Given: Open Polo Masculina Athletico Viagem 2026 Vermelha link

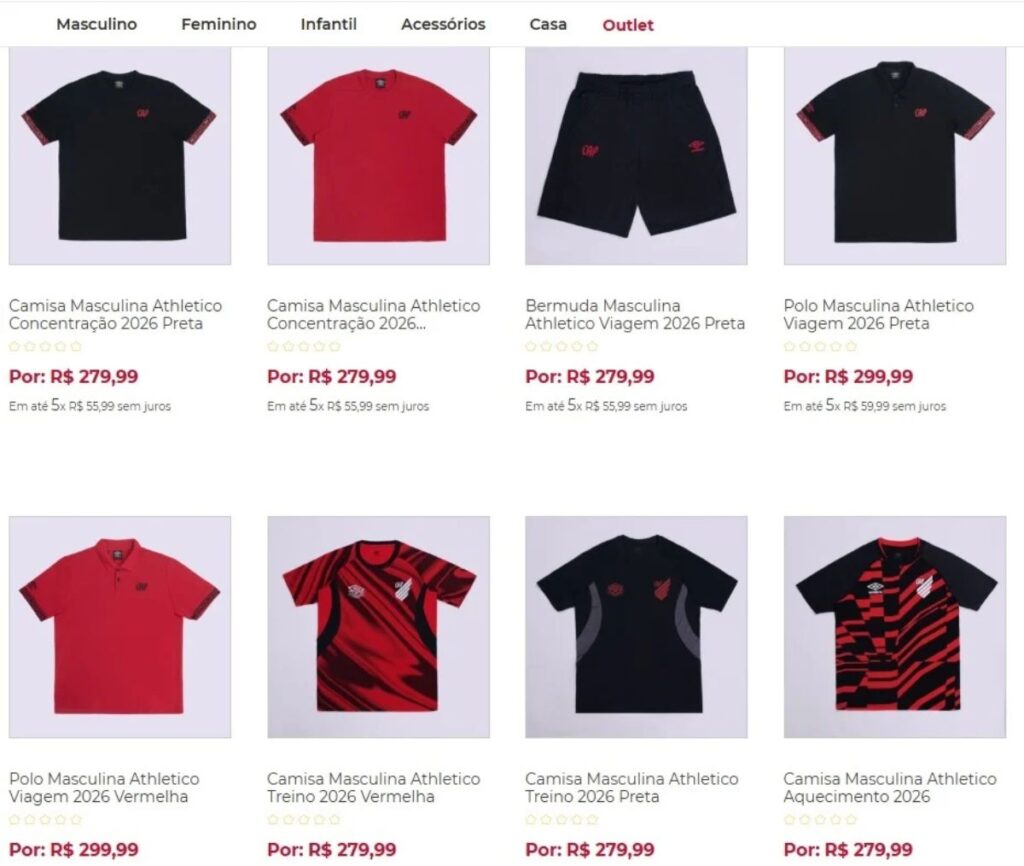Looking at the screenshot, I should [x=104, y=788].
